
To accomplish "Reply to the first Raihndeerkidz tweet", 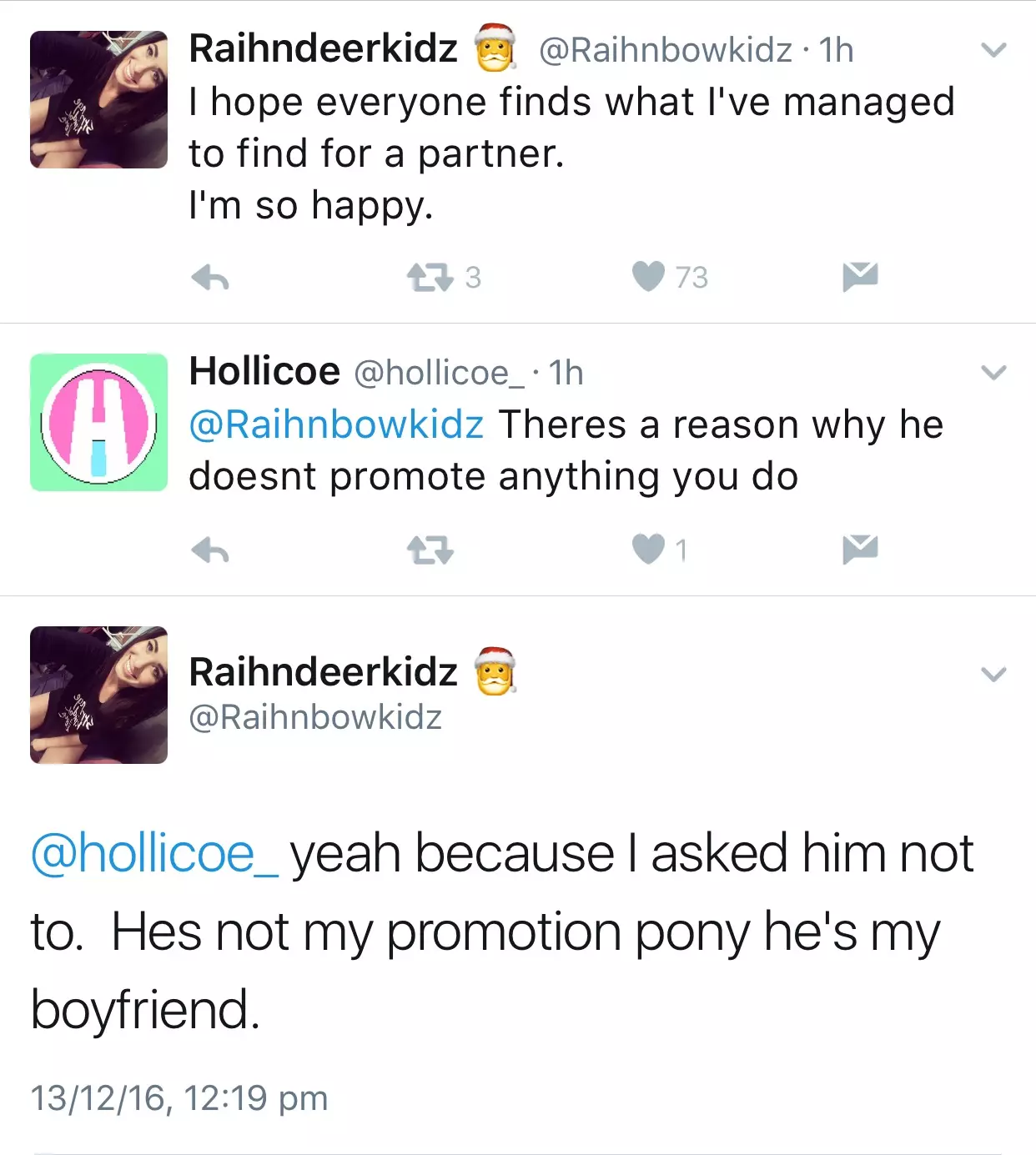I will coord(210,278).
